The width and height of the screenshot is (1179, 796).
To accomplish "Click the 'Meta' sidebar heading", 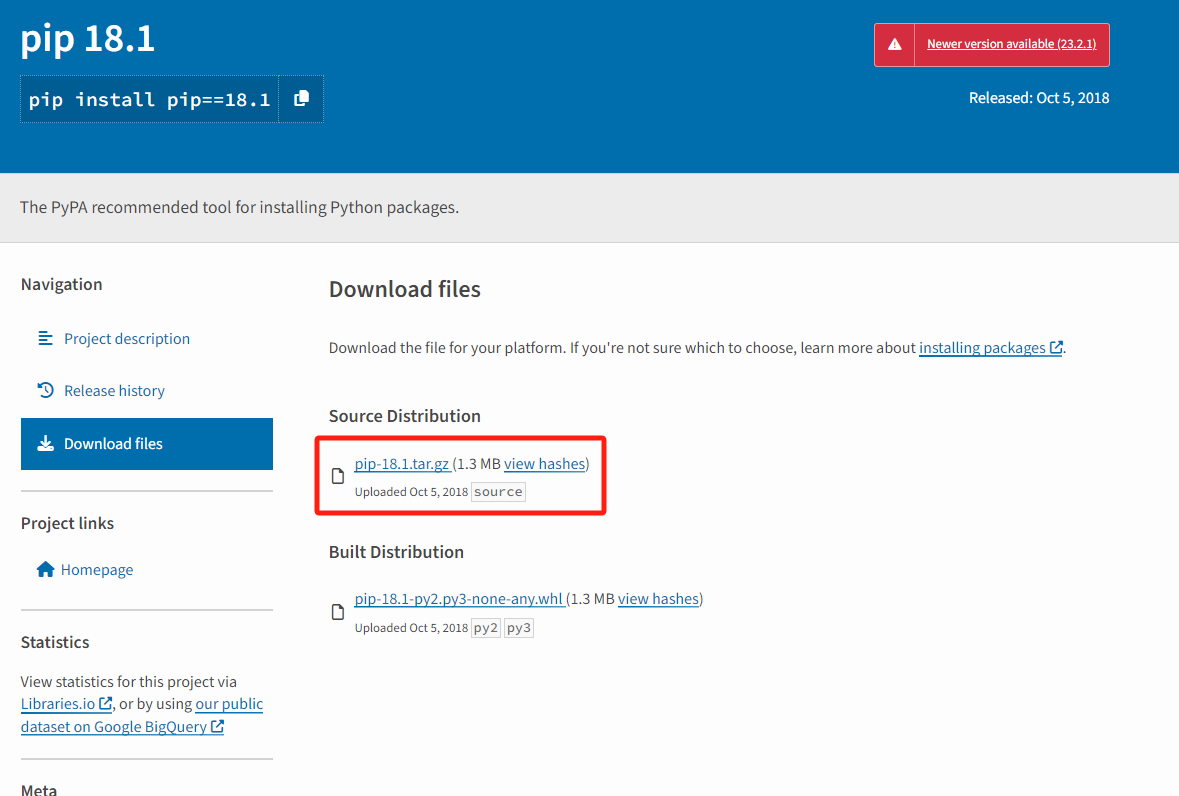I will pos(39,789).
